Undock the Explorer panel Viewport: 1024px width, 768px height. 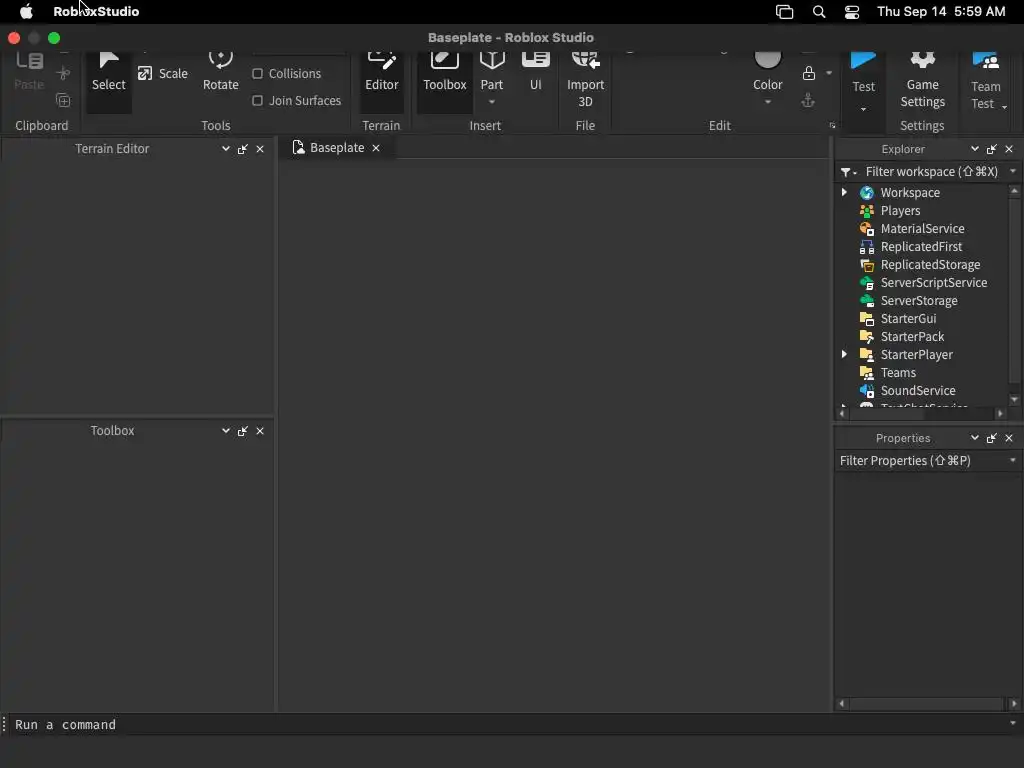991,149
